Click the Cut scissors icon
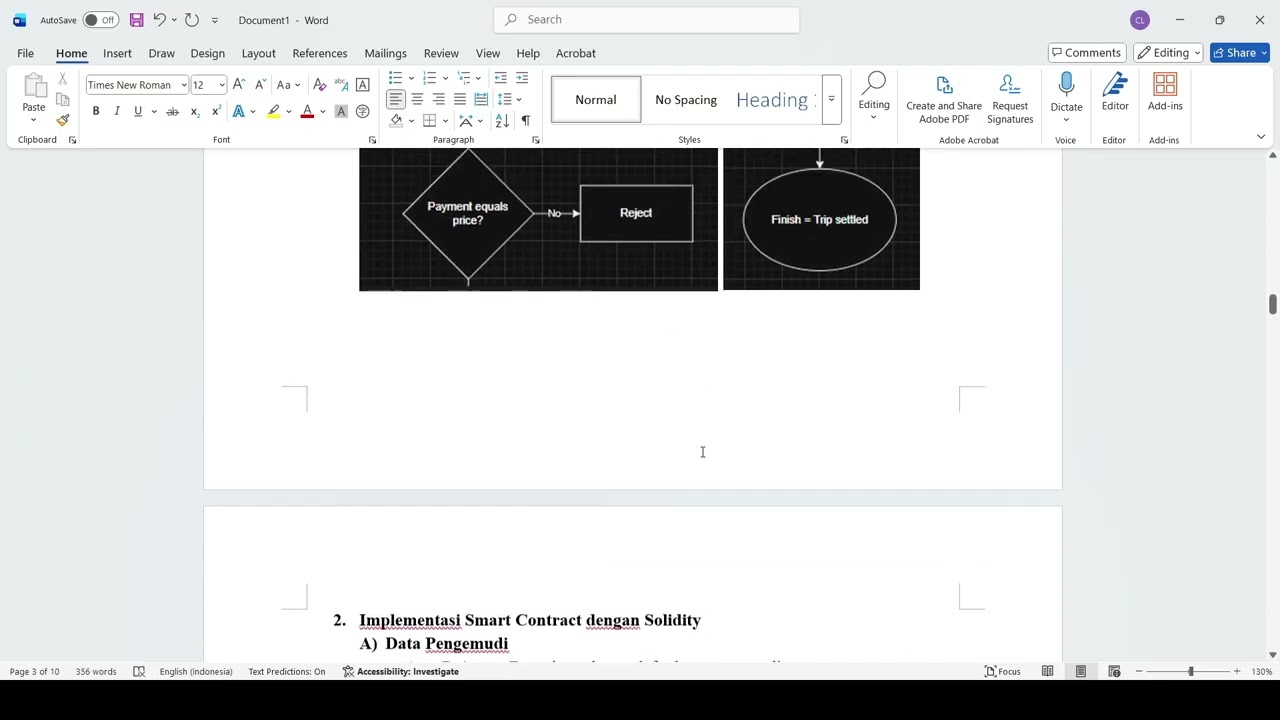This screenshot has width=1280, height=720. point(63,78)
